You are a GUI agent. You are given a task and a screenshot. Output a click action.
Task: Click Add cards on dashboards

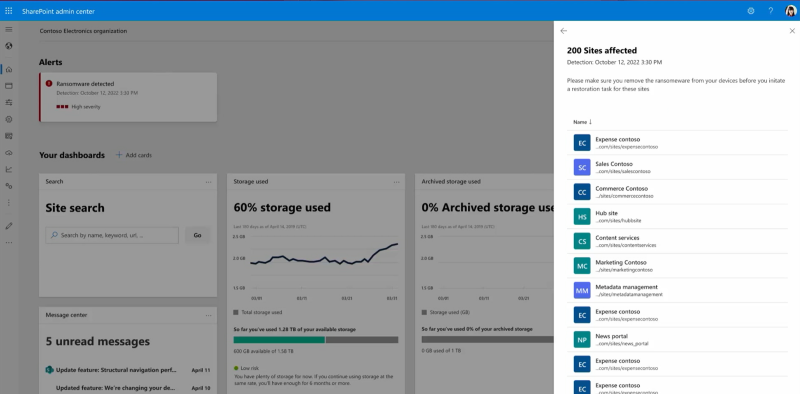(134, 155)
